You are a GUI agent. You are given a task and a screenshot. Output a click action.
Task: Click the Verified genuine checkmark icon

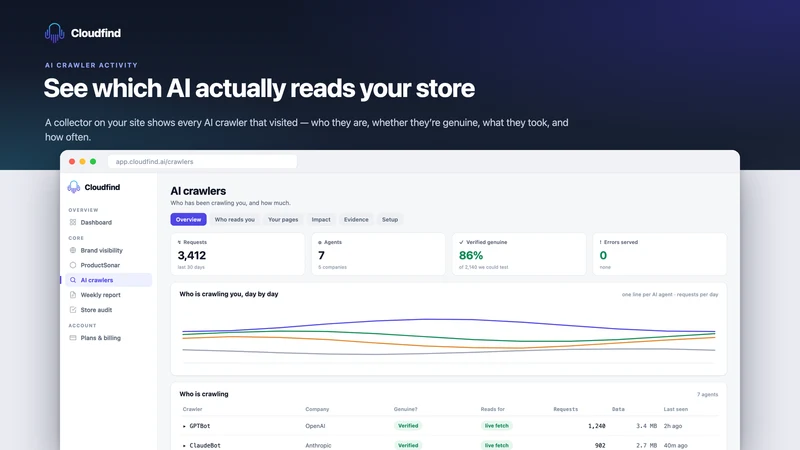461,242
